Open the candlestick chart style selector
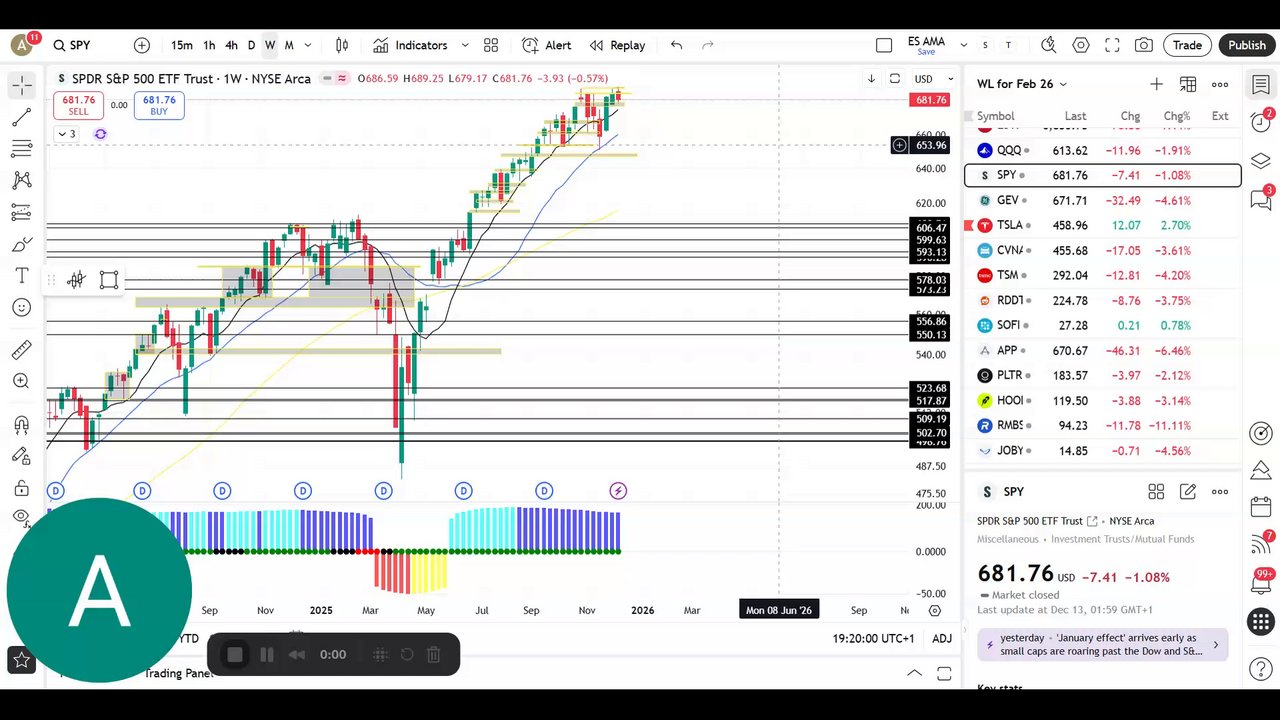The image size is (1280, 720). (342, 45)
